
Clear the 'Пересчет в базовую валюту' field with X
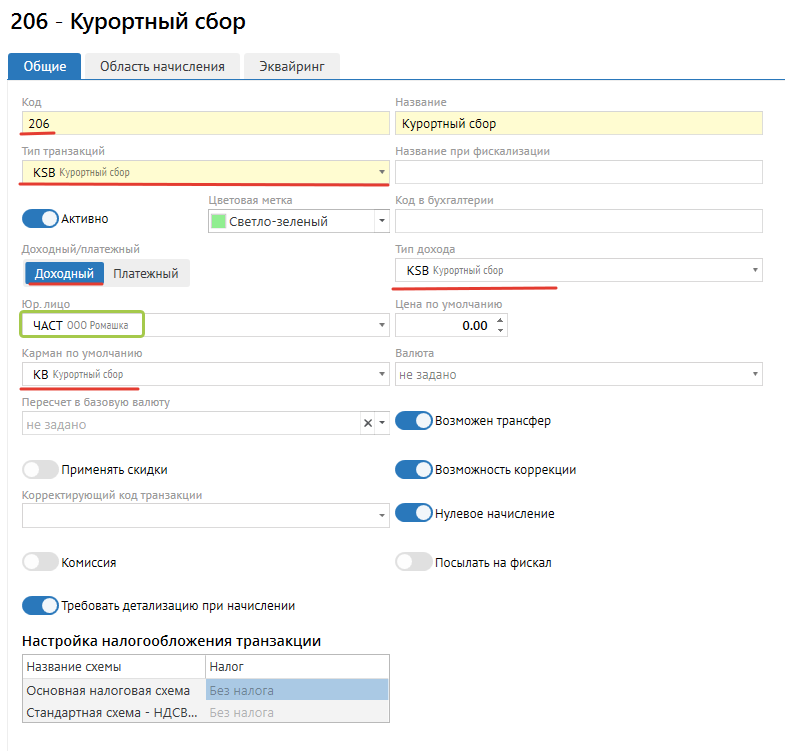pyautogui.click(x=367, y=423)
